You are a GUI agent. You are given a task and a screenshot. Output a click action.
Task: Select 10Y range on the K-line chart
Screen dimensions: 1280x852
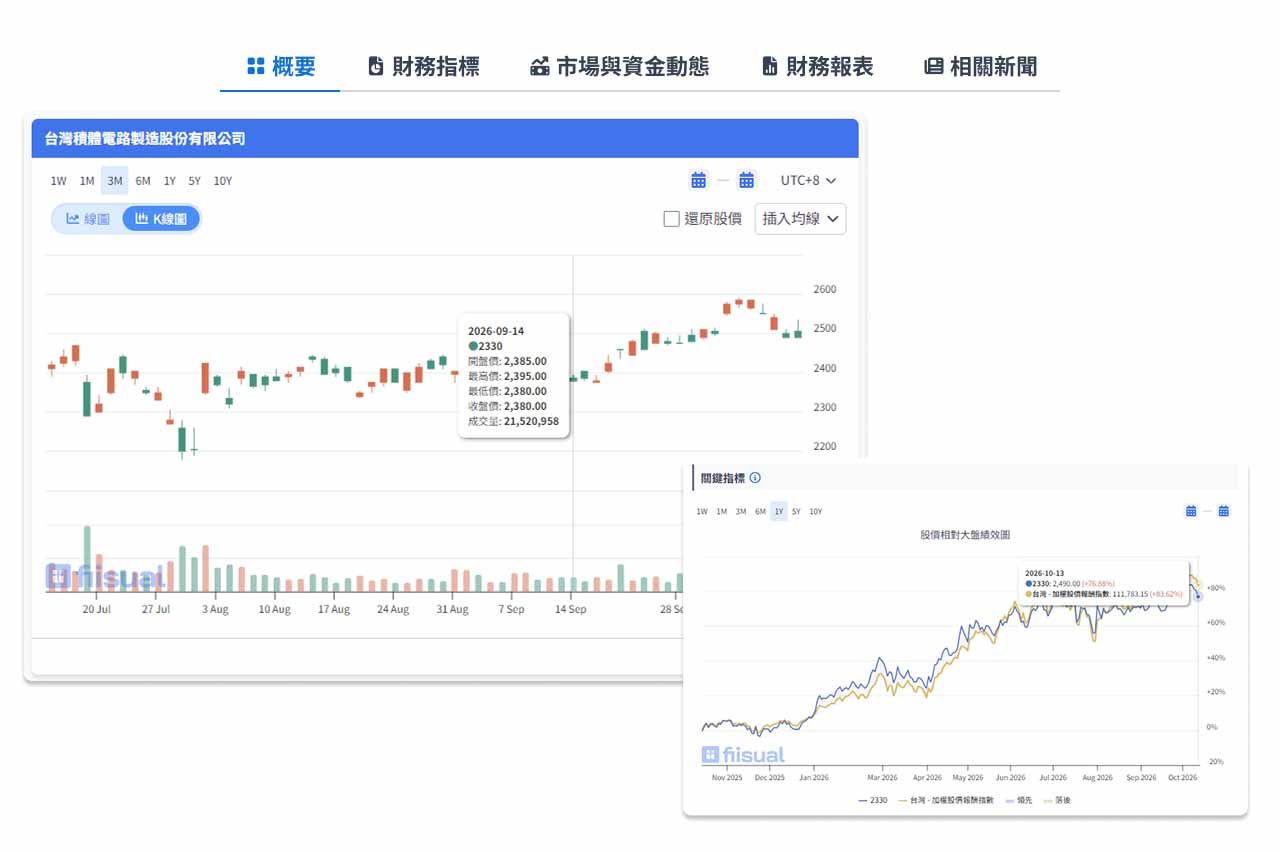[223, 181]
